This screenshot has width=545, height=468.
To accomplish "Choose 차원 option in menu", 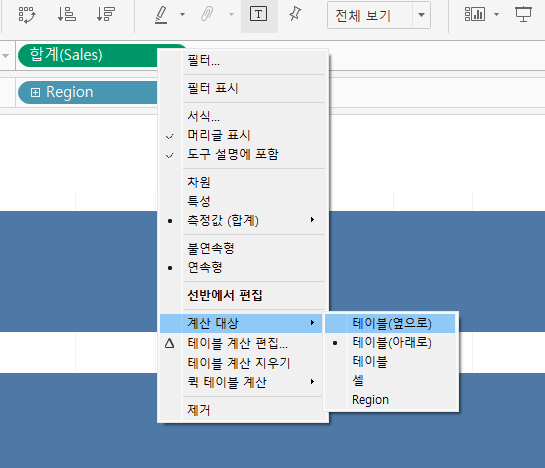I will click(x=243, y=182).
